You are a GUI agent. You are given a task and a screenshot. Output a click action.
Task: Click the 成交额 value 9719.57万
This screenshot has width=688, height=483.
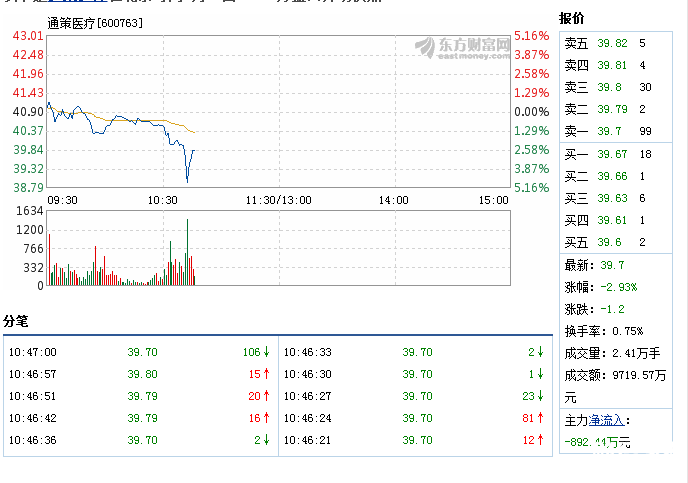point(639,375)
